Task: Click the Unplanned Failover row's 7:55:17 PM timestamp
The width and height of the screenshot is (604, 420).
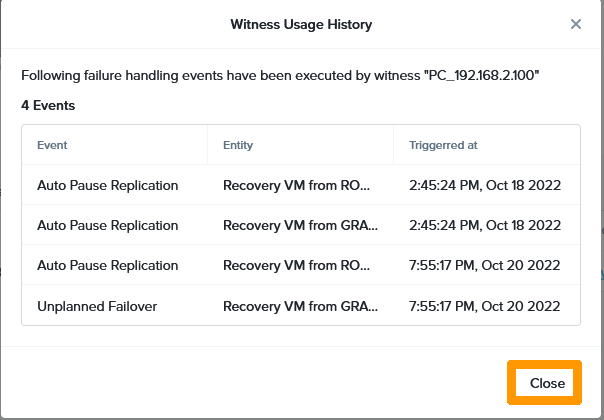Action: point(484,306)
